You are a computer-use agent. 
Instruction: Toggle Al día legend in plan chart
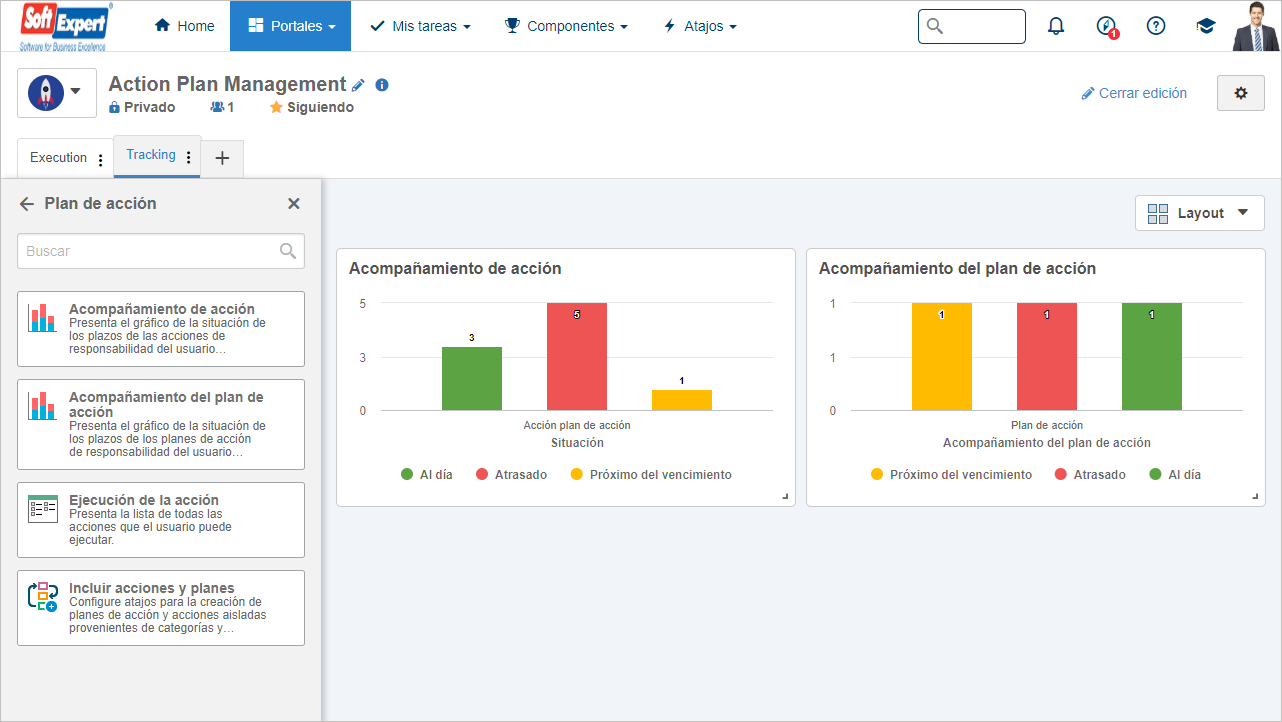coord(1175,475)
